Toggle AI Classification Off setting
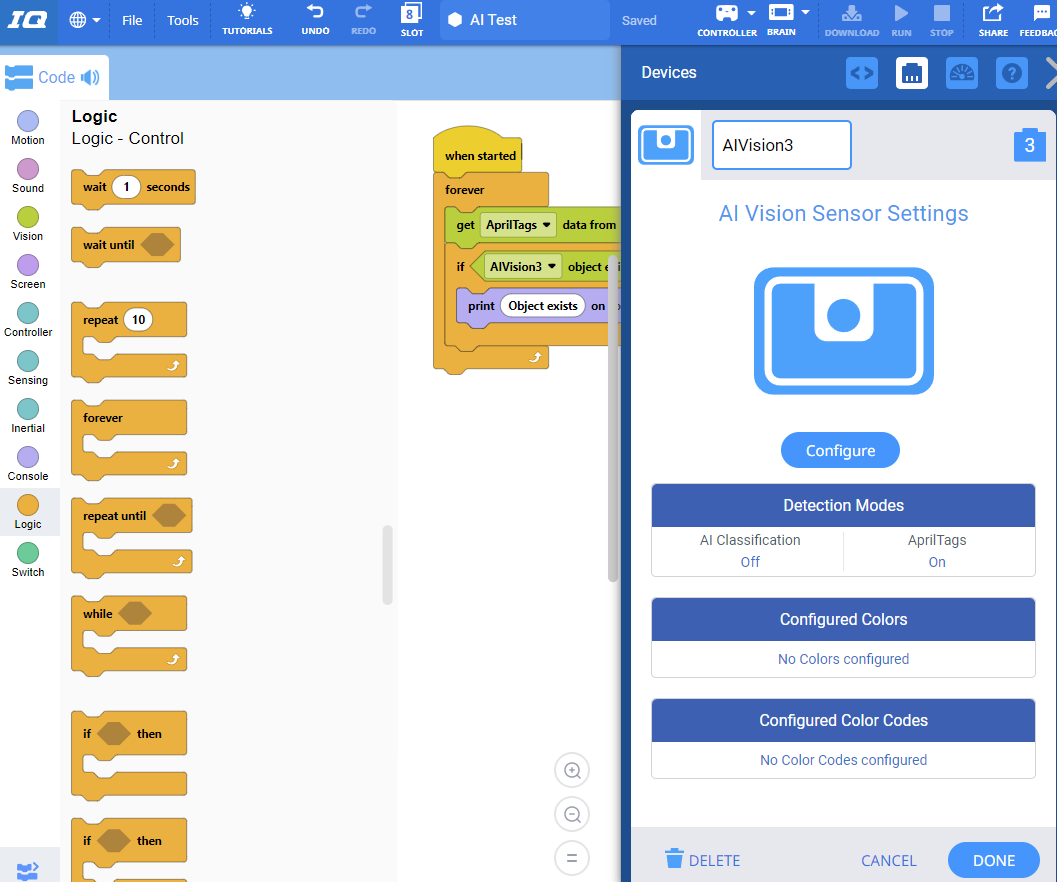Screen dimensions: 1057x882 click(x=750, y=562)
